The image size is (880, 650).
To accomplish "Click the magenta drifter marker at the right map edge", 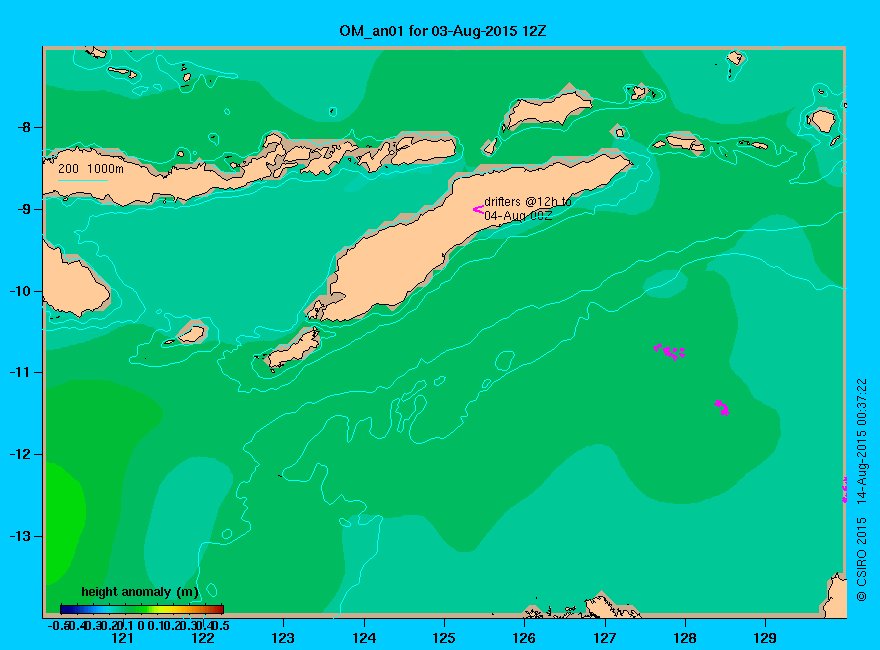I will 844,489.
